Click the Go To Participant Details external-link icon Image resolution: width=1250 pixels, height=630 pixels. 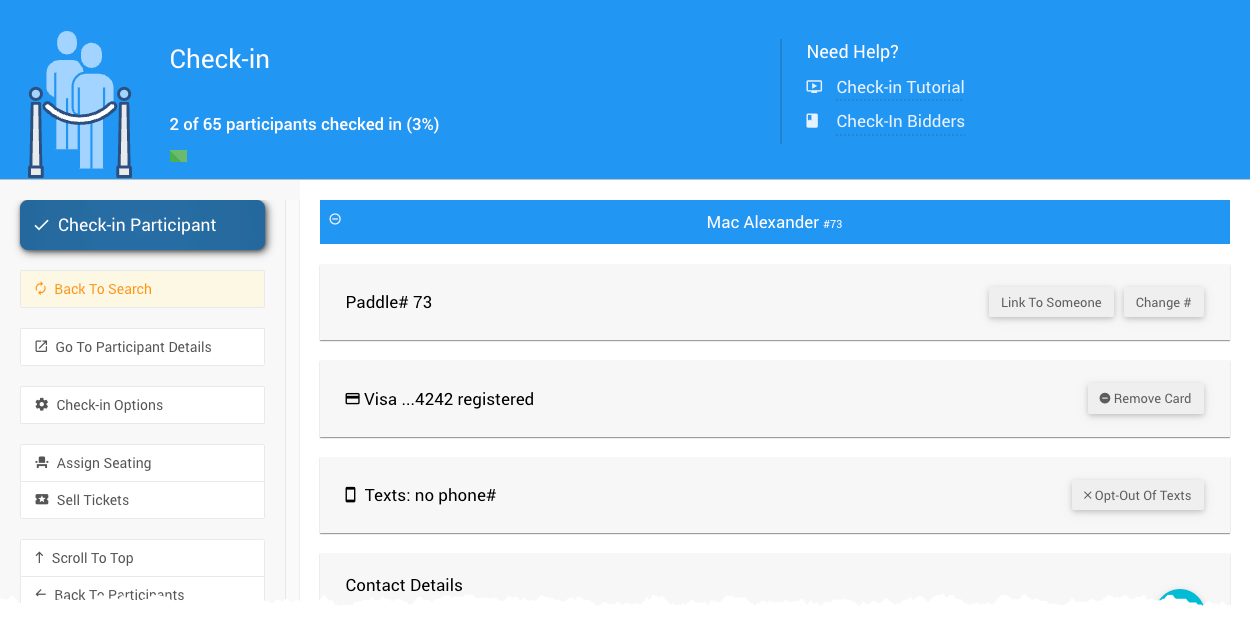(x=41, y=347)
